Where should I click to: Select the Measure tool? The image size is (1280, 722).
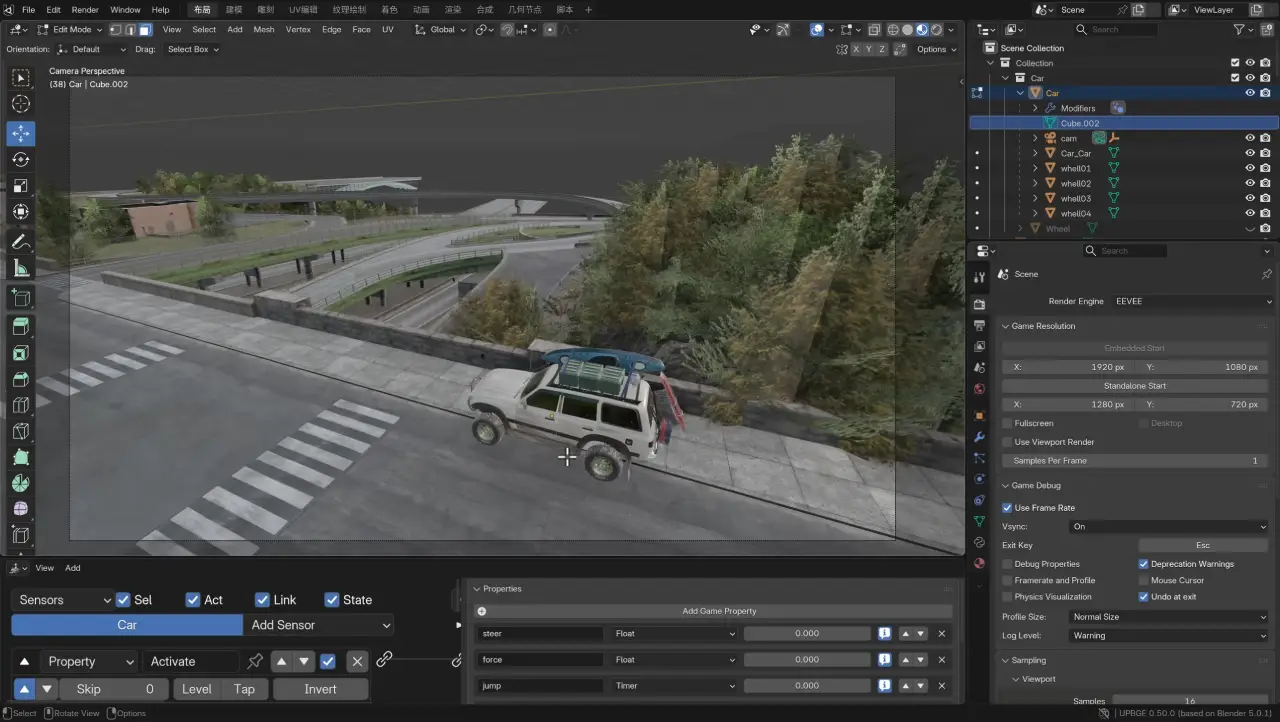(20, 267)
